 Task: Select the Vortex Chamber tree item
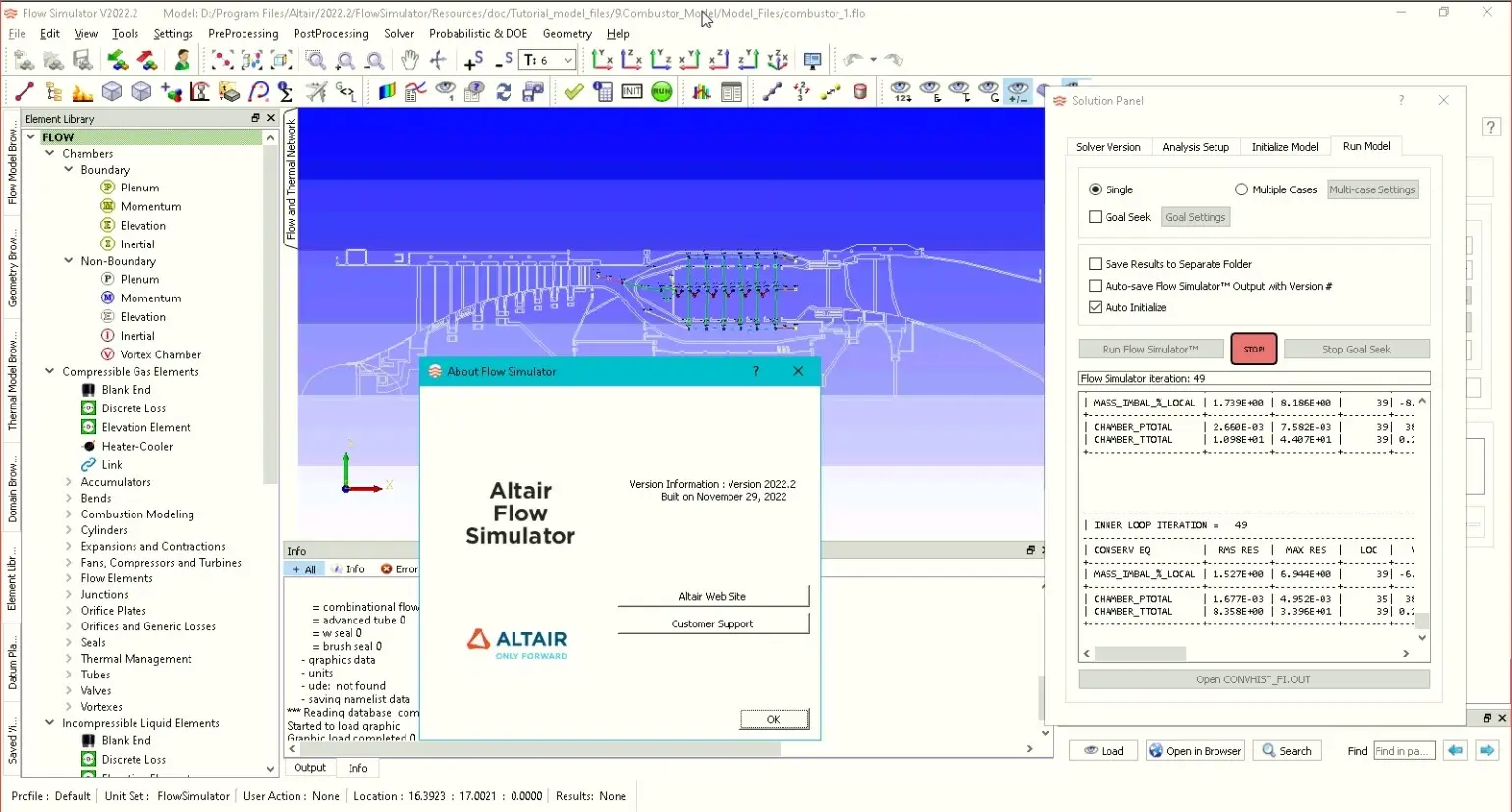click(160, 354)
